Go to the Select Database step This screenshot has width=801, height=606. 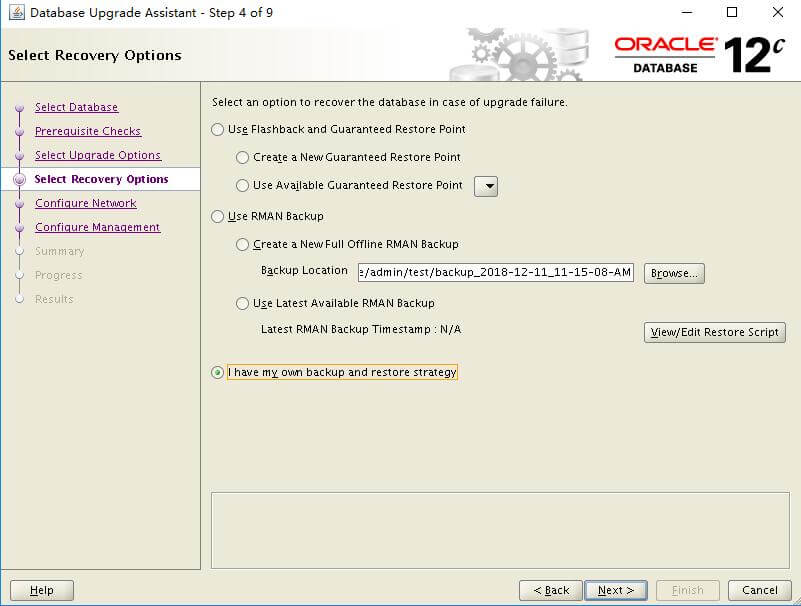77,107
